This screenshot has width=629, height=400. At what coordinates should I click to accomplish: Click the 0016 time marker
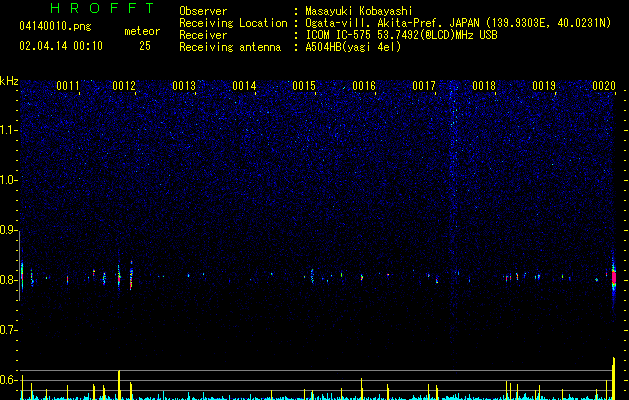click(x=364, y=86)
